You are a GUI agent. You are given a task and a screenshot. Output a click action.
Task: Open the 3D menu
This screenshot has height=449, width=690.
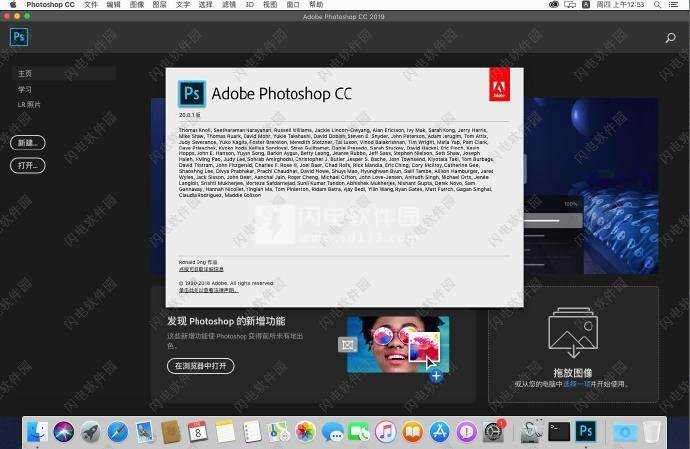click(250, 4)
